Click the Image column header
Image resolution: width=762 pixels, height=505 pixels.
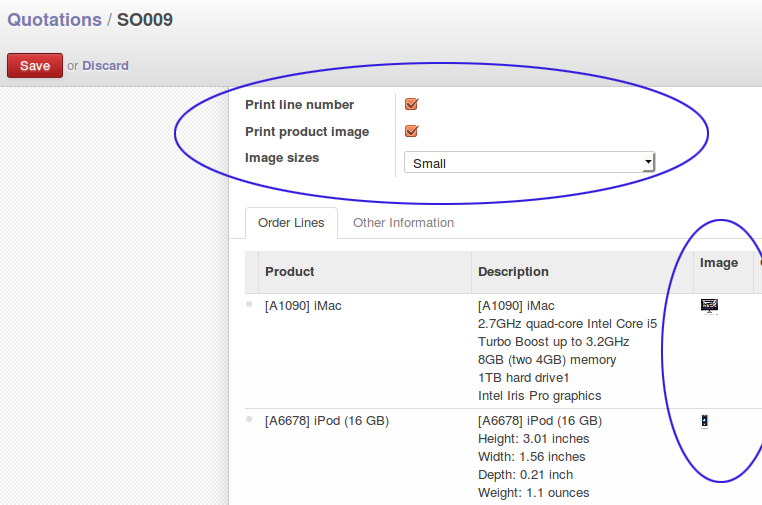click(x=719, y=263)
